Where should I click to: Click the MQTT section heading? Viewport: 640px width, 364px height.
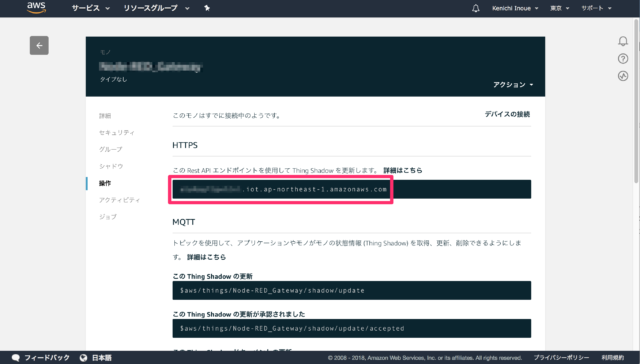(x=184, y=222)
